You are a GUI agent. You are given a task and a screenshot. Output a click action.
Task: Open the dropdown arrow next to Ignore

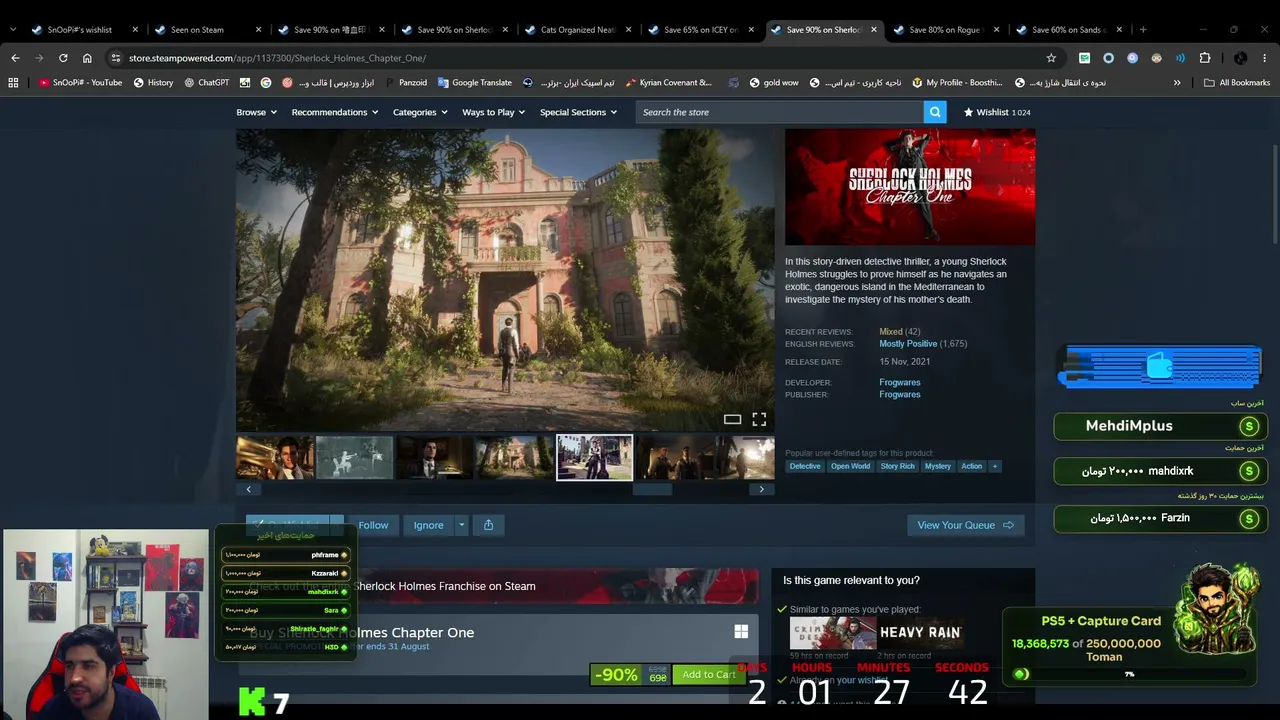(x=461, y=525)
